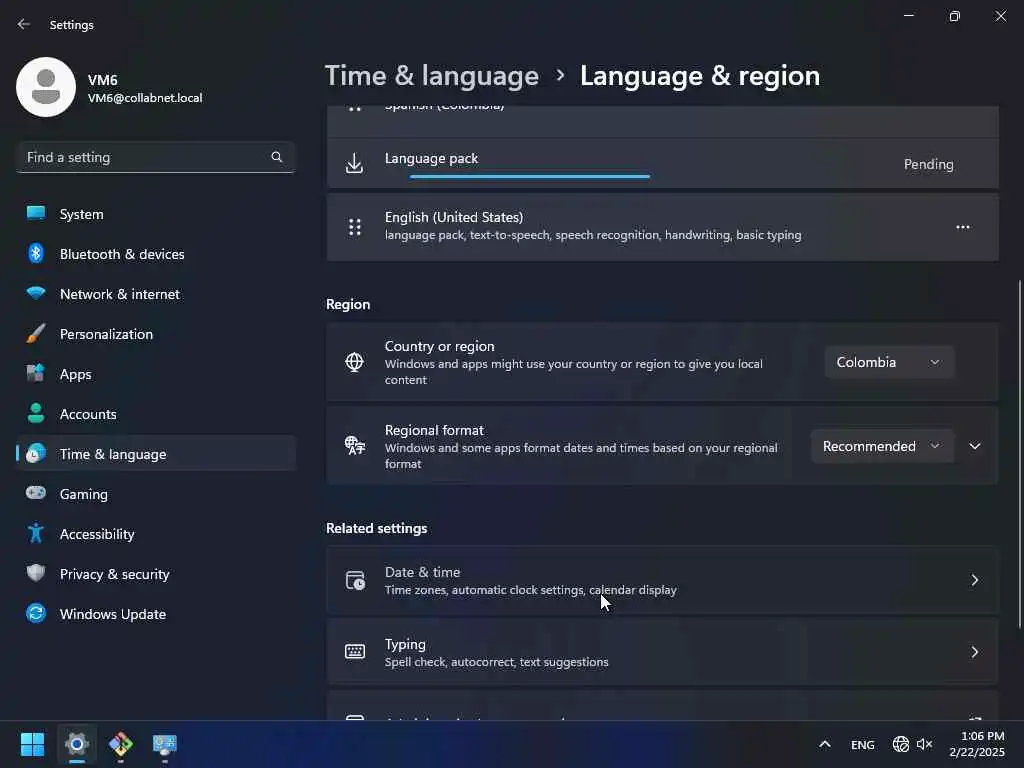Click the Time & language clock globe icon
The width and height of the screenshot is (1024, 768).
click(x=36, y=453)
